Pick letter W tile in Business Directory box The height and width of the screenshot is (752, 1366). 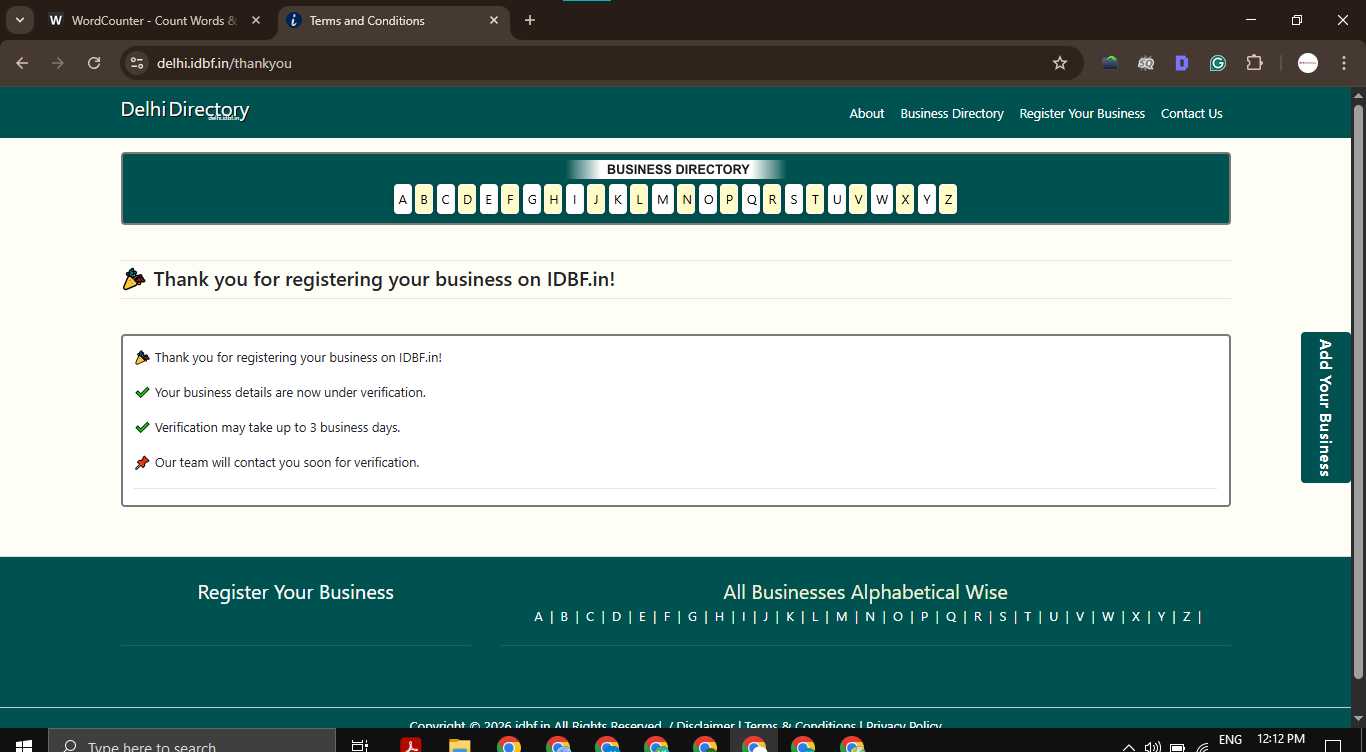pyautogui.click(x=882, y=199)
